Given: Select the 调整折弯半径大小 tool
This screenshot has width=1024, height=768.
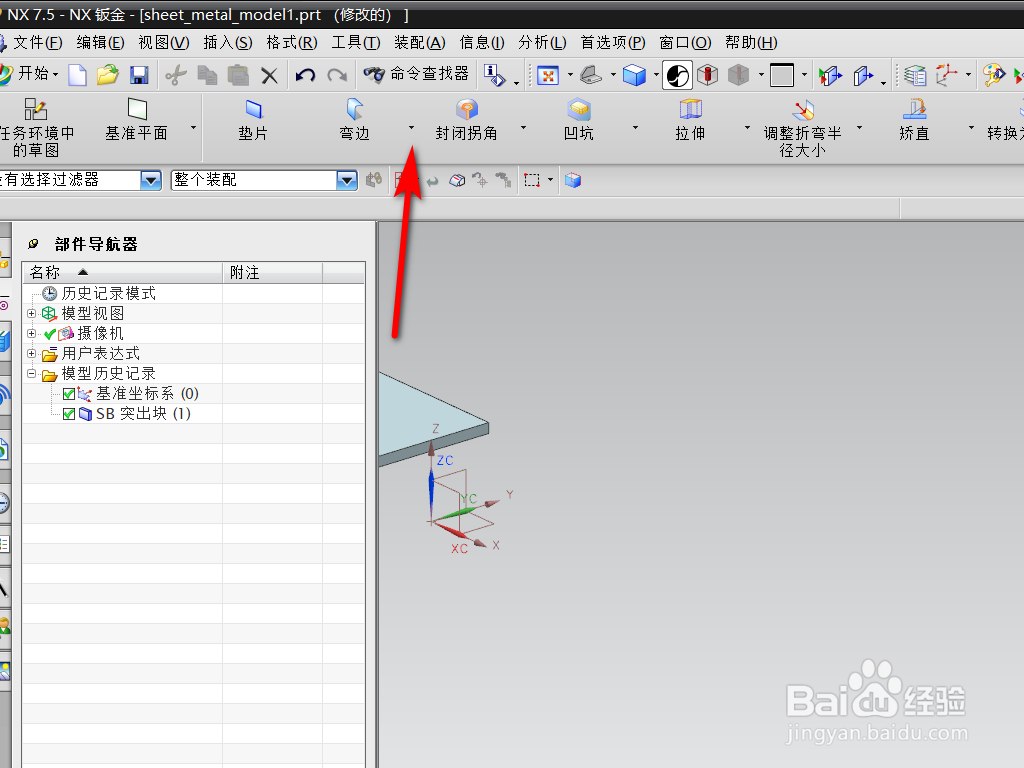Looking at the screenshot, I should tap(803, 128).
